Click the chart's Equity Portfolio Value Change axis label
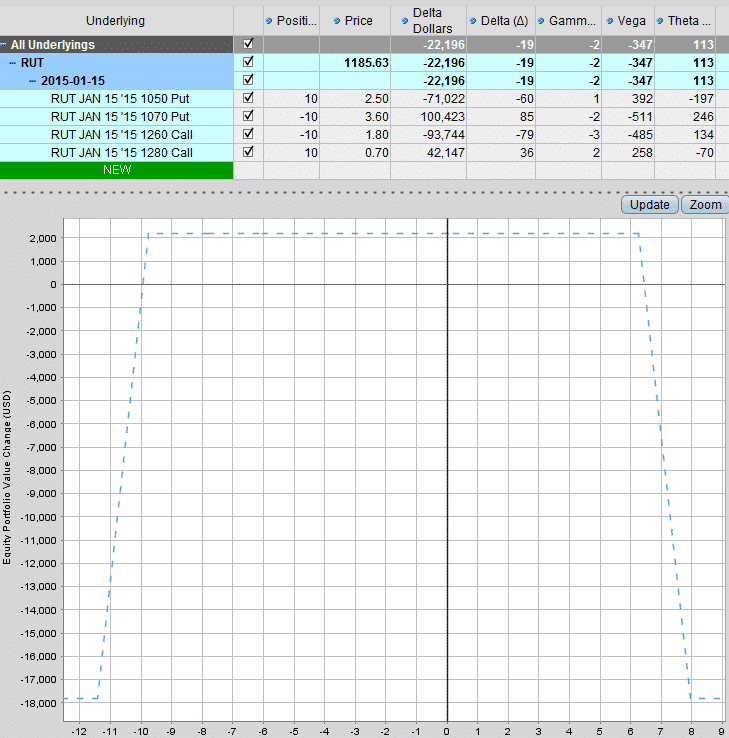 pos(7,477)
